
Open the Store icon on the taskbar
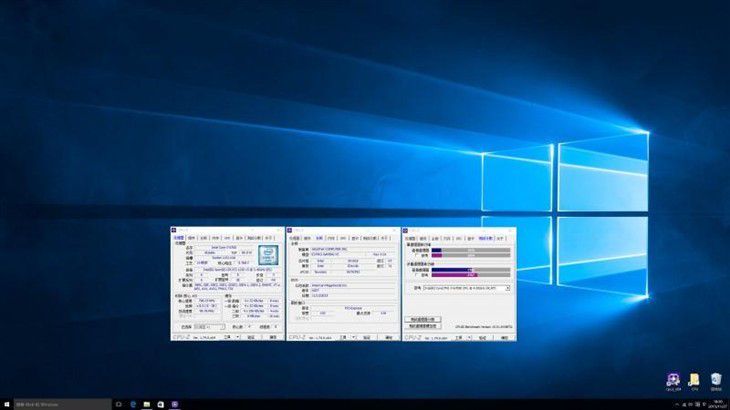click(x=161, y=404)
